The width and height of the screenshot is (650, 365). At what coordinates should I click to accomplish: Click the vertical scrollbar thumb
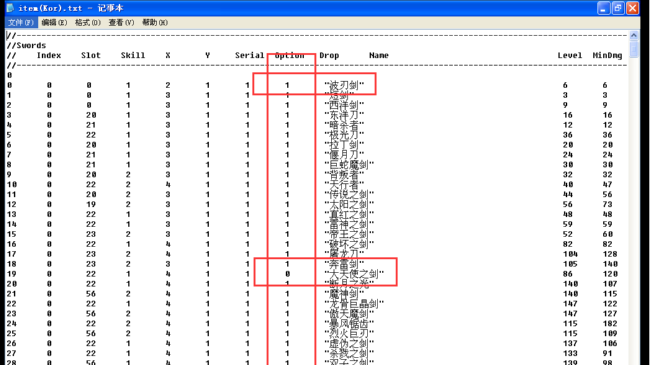point(633,49)
